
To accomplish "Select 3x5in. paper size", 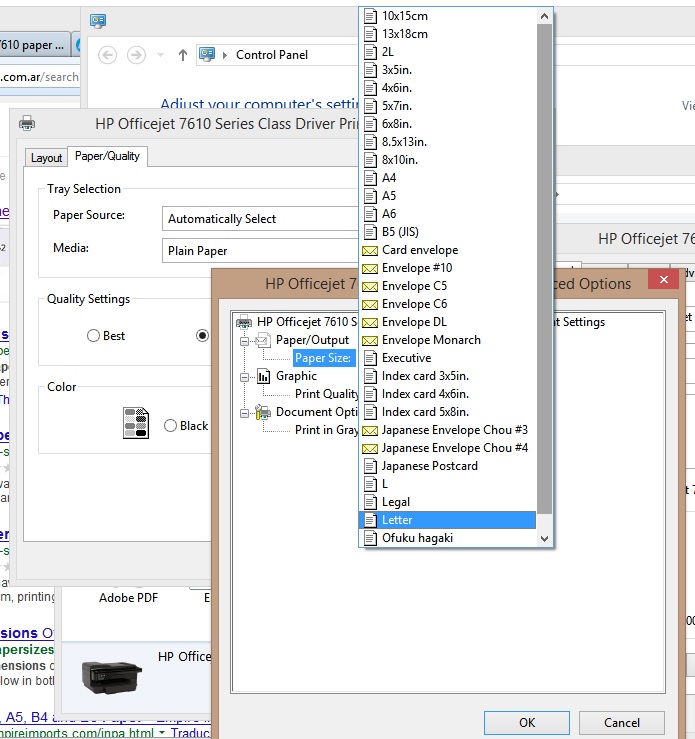I will pyautogui.click(x=448, y=70).
